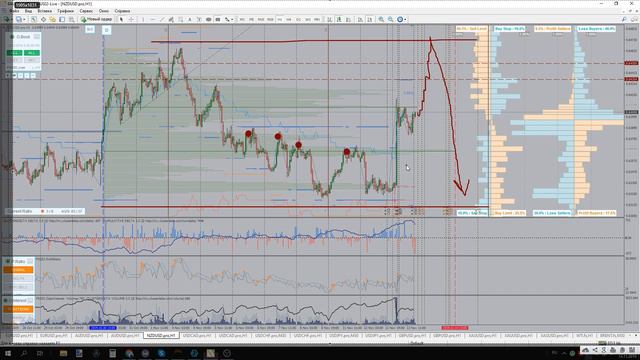Screen dimensions: 640x360
Task: Click blue highlighted date on time axis
Action: 103,328
